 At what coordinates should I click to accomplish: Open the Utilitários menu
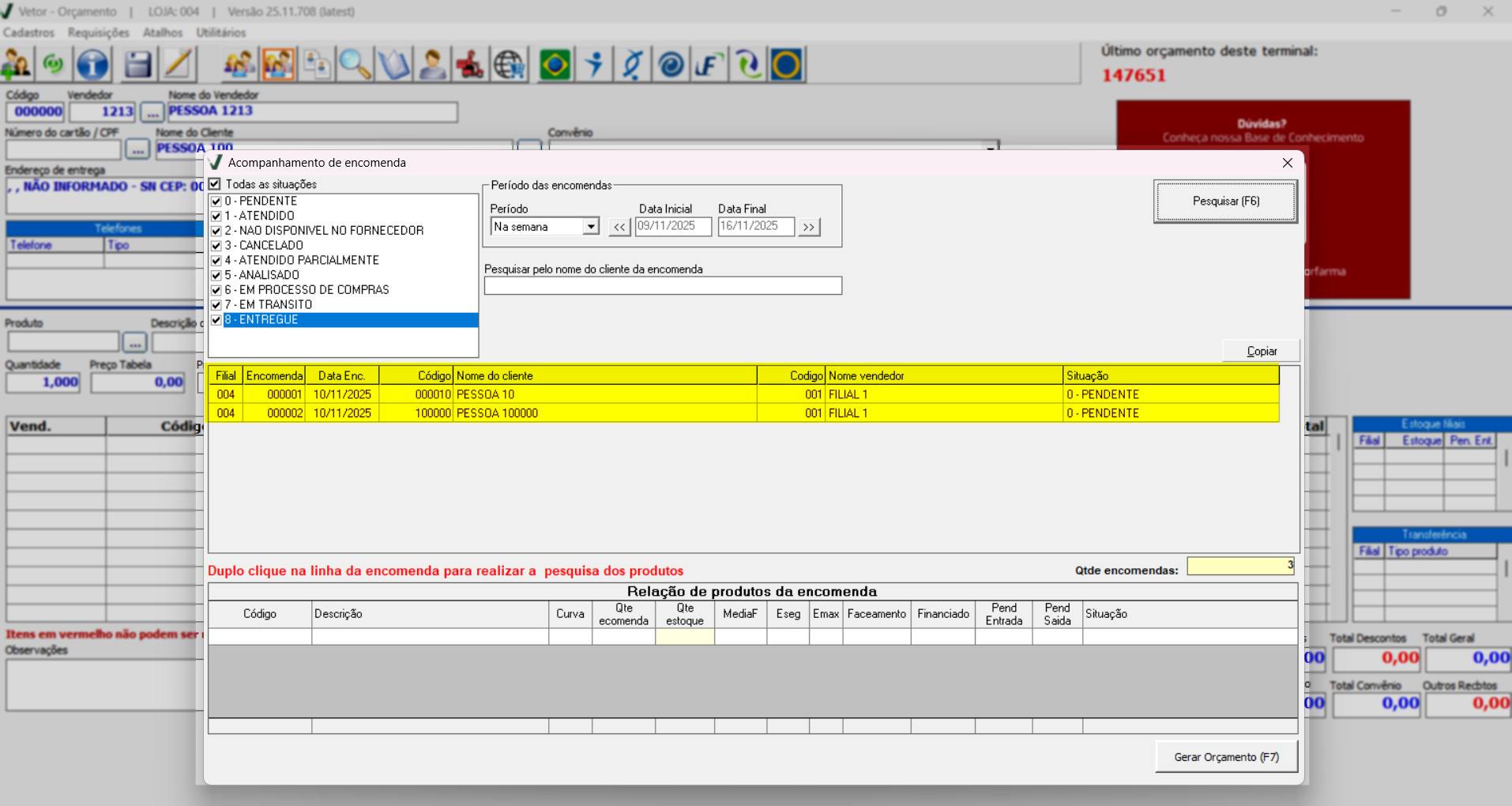pos(220,32)
